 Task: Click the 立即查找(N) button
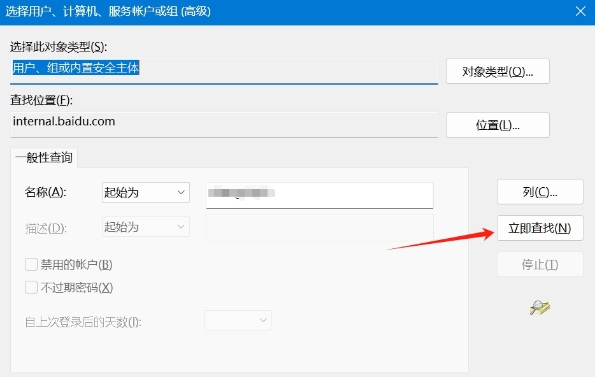(540, 228)
